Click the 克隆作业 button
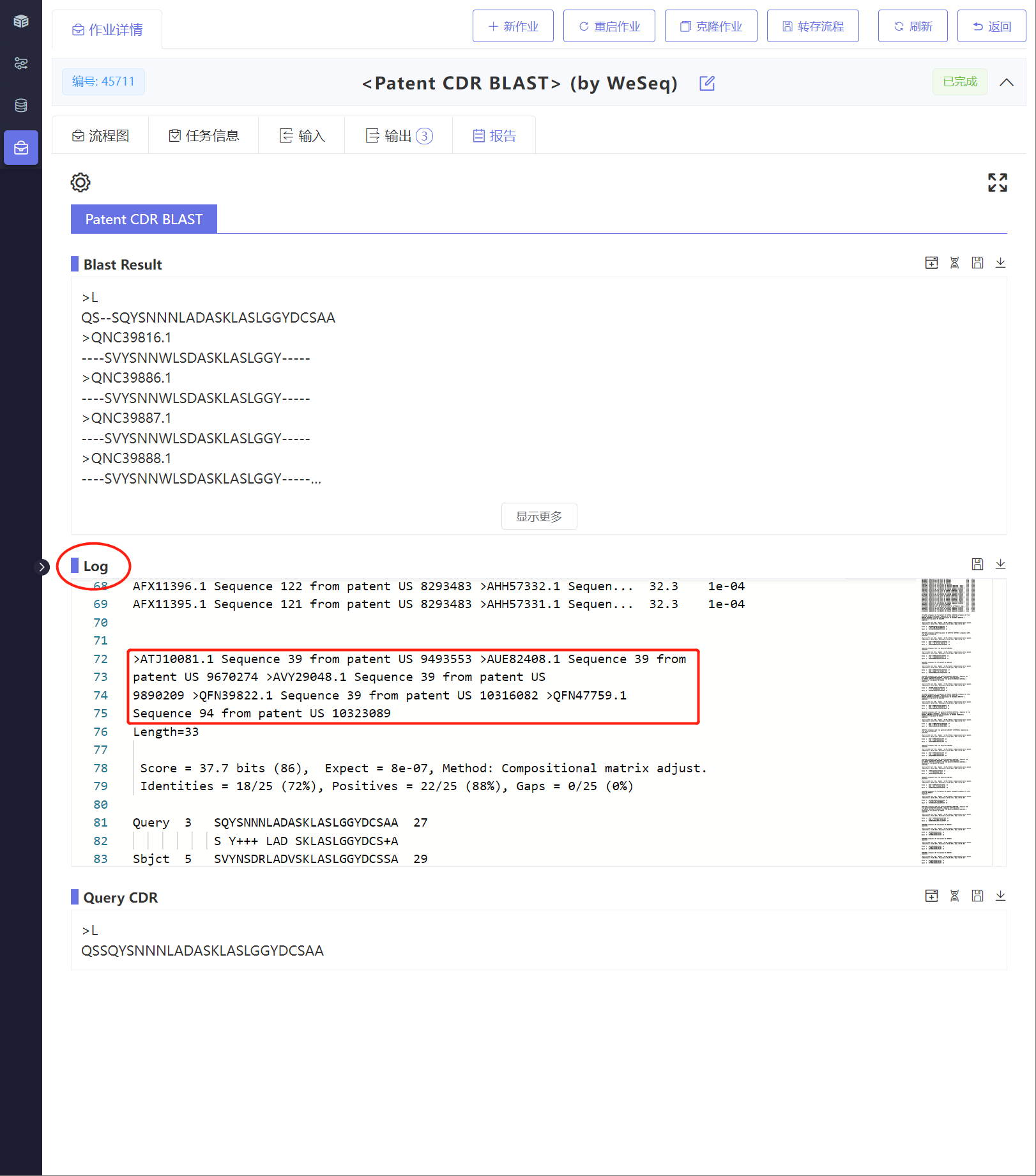This screenshot has height=1176, width=1036. [711, 26]
